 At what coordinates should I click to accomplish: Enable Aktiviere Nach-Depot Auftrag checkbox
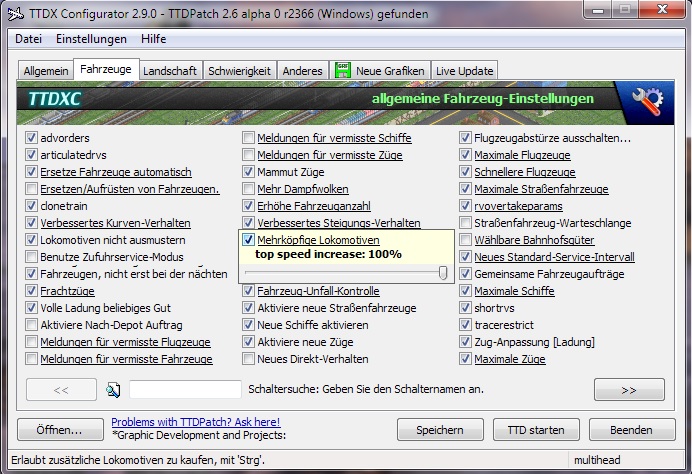click(x=31, y=325)
